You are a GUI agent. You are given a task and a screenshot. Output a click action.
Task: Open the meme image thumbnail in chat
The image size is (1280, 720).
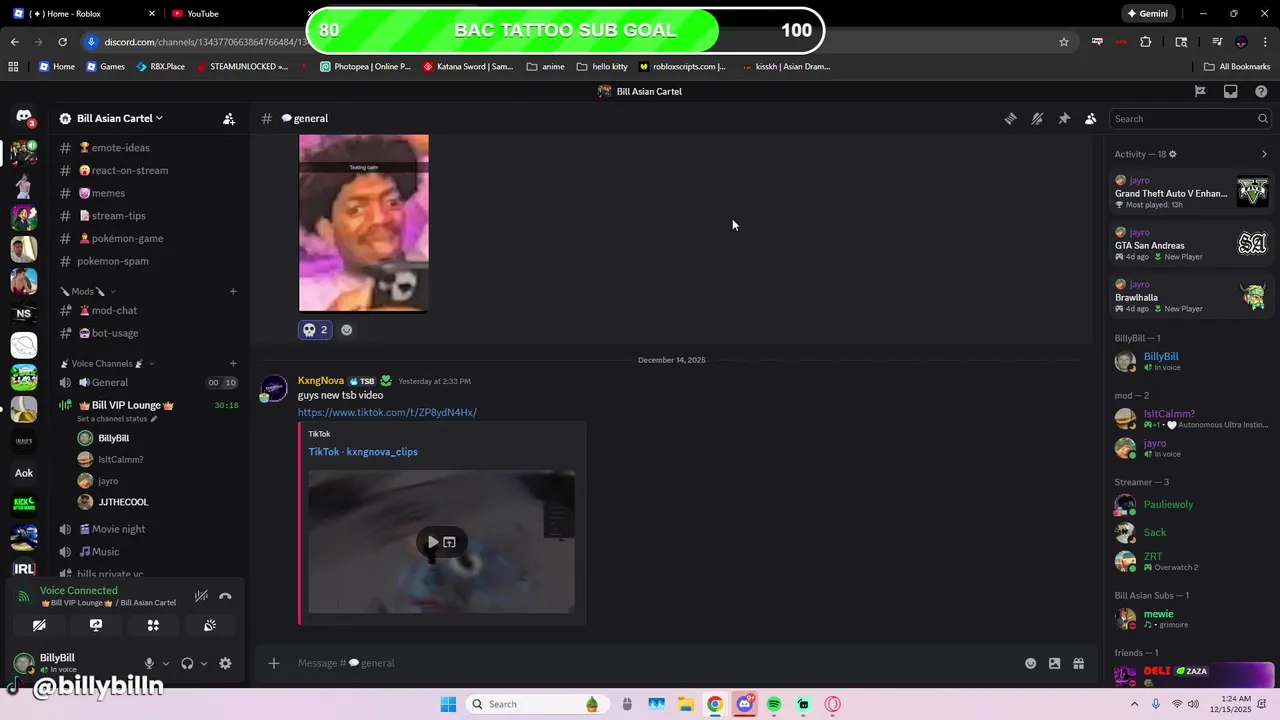pos(364,223)
